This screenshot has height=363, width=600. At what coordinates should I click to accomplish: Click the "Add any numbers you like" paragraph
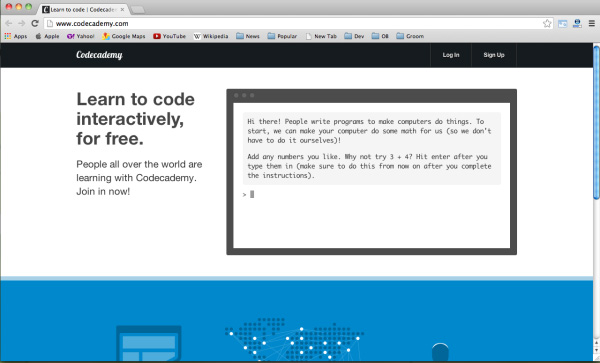(369, 166)
